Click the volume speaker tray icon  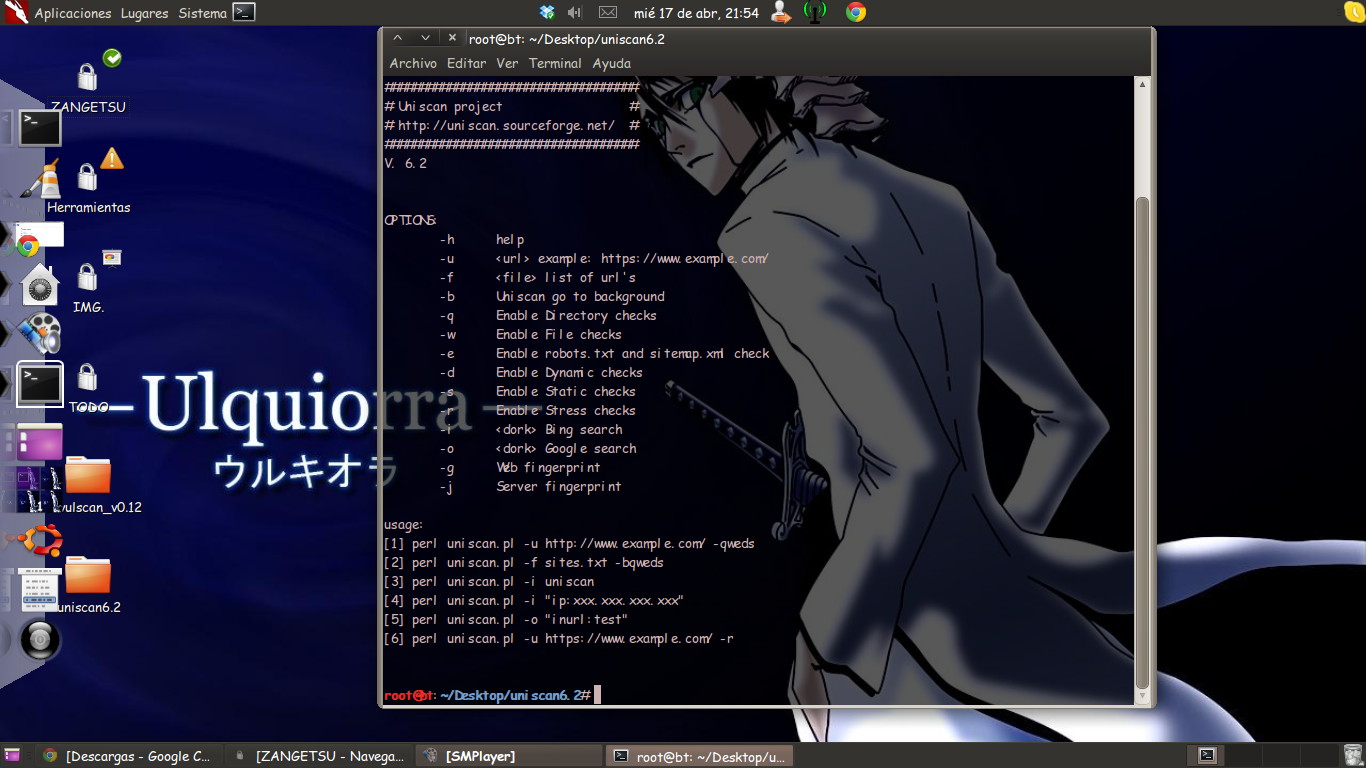click(x=575, y=13)
